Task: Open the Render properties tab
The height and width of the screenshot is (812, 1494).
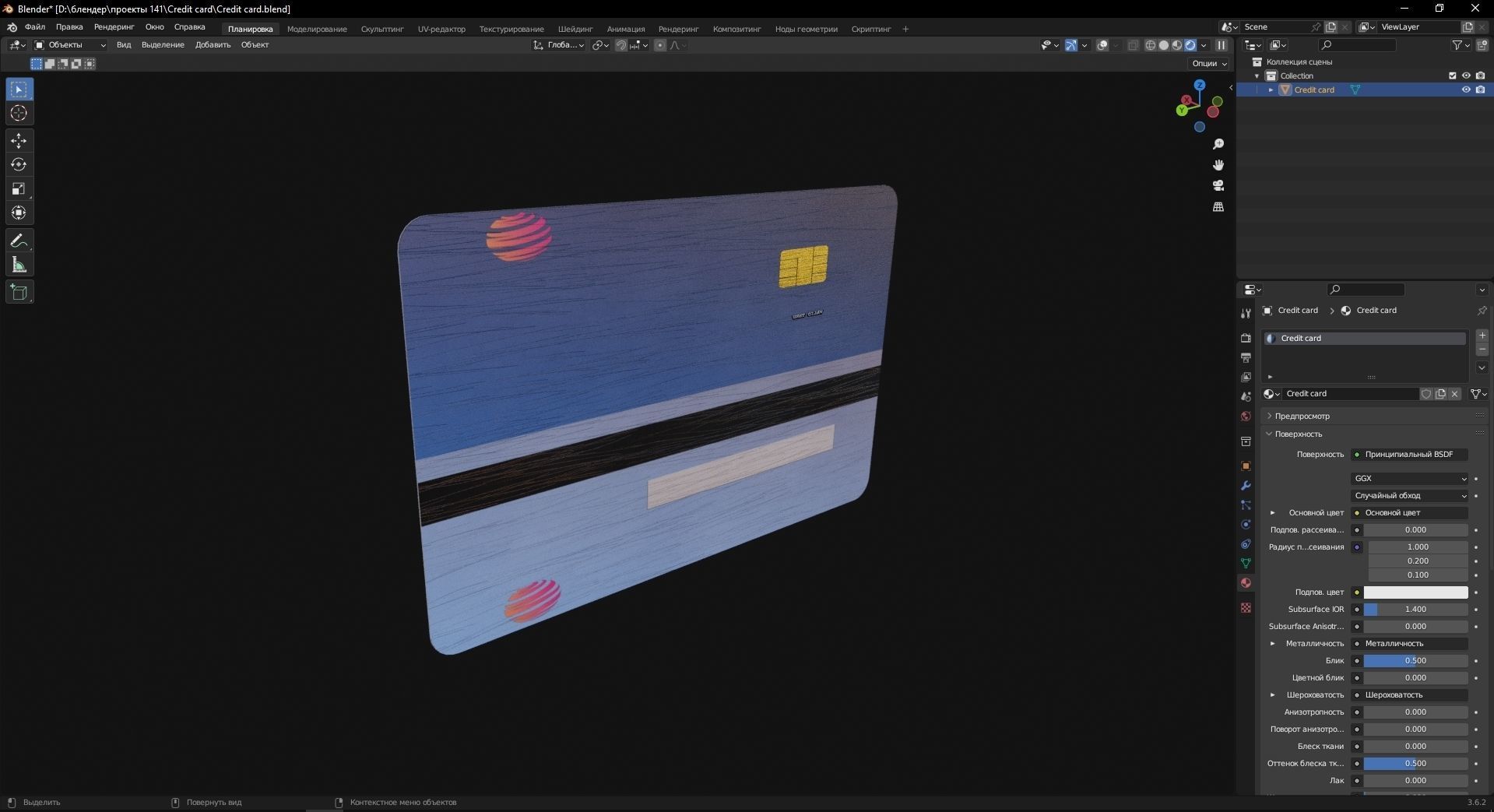Action: click(1245, 339)
